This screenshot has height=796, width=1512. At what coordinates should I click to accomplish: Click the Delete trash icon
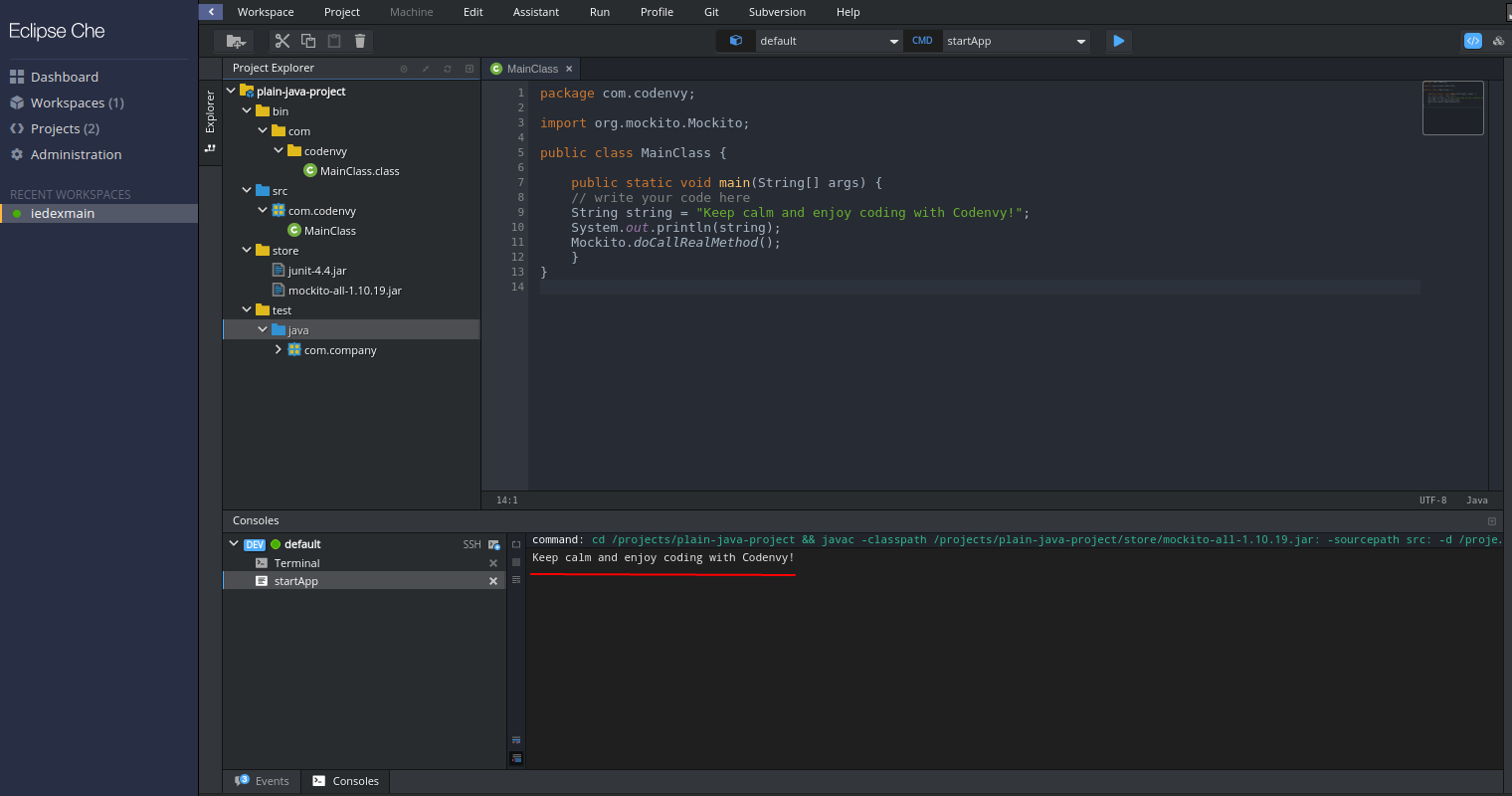[360, 41]
